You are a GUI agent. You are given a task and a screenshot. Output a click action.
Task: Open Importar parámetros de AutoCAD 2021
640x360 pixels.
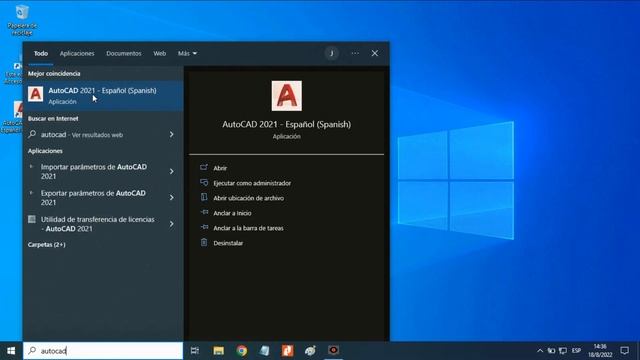[x=94, y=171]
